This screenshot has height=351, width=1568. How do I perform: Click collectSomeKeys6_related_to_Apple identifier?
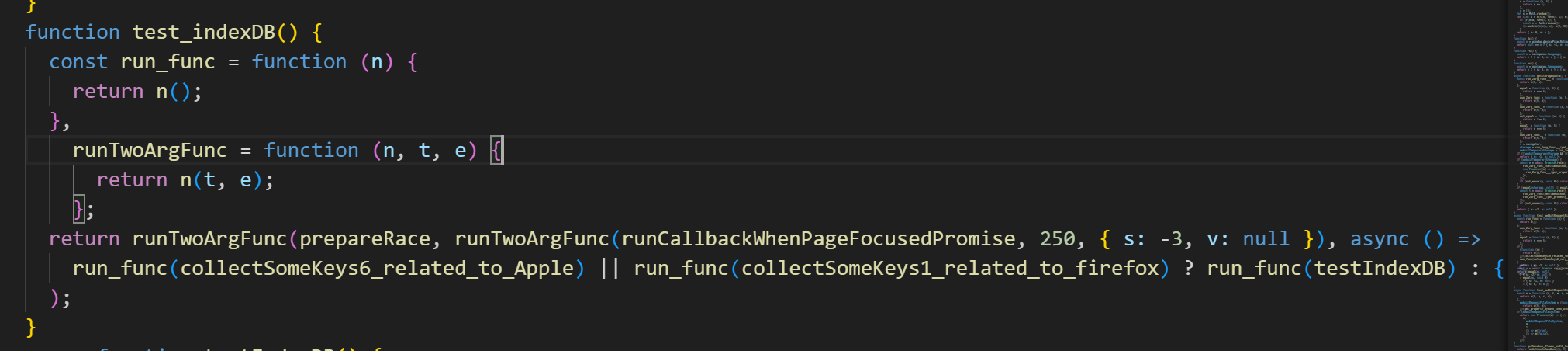377,269
